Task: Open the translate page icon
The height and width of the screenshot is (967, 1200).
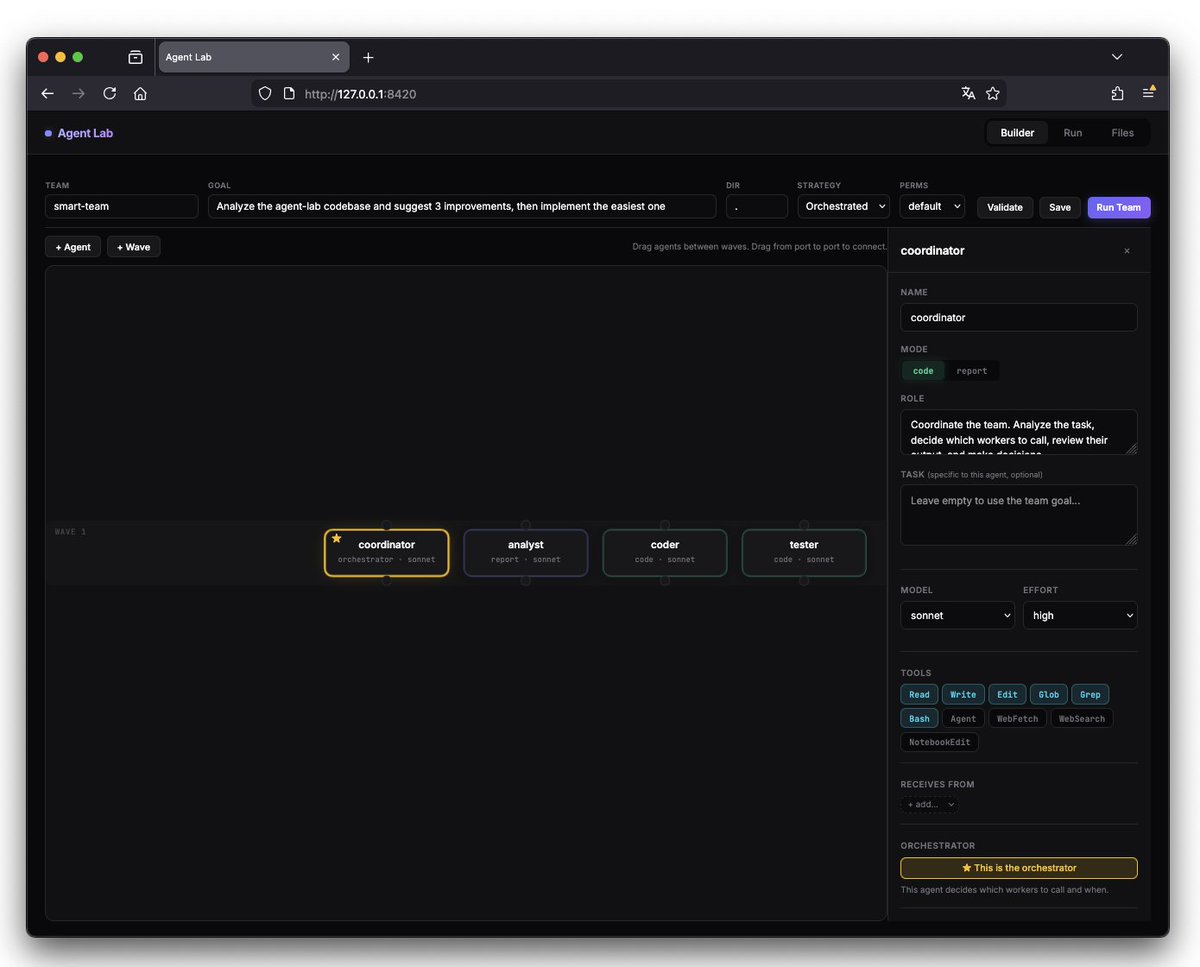Action: (968, 93)
